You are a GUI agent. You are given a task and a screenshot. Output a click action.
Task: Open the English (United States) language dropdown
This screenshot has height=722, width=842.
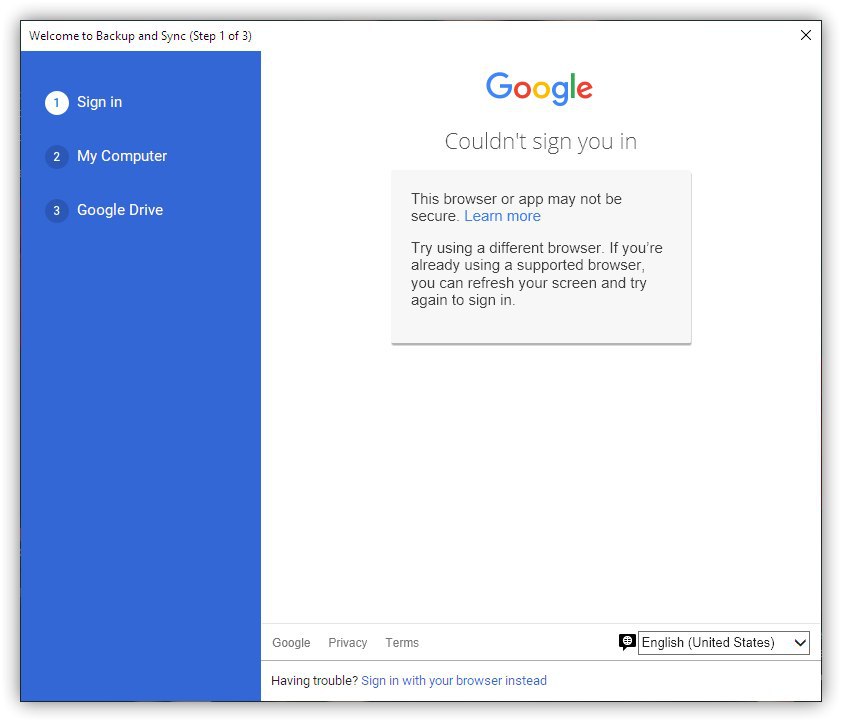coord(723,643)
